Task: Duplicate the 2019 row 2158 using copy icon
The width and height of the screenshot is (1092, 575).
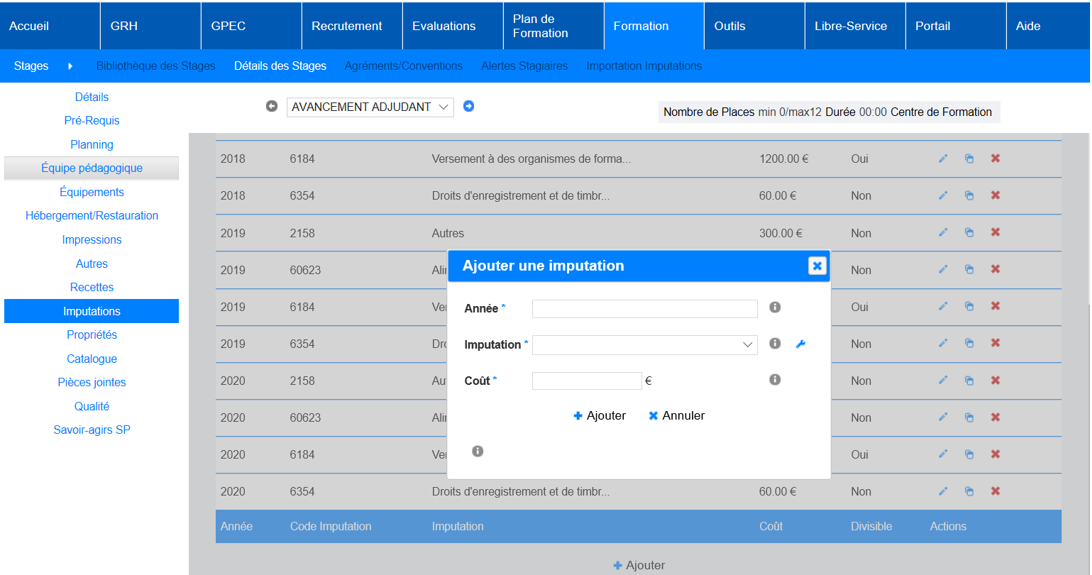Action: (x=969, y=233)
